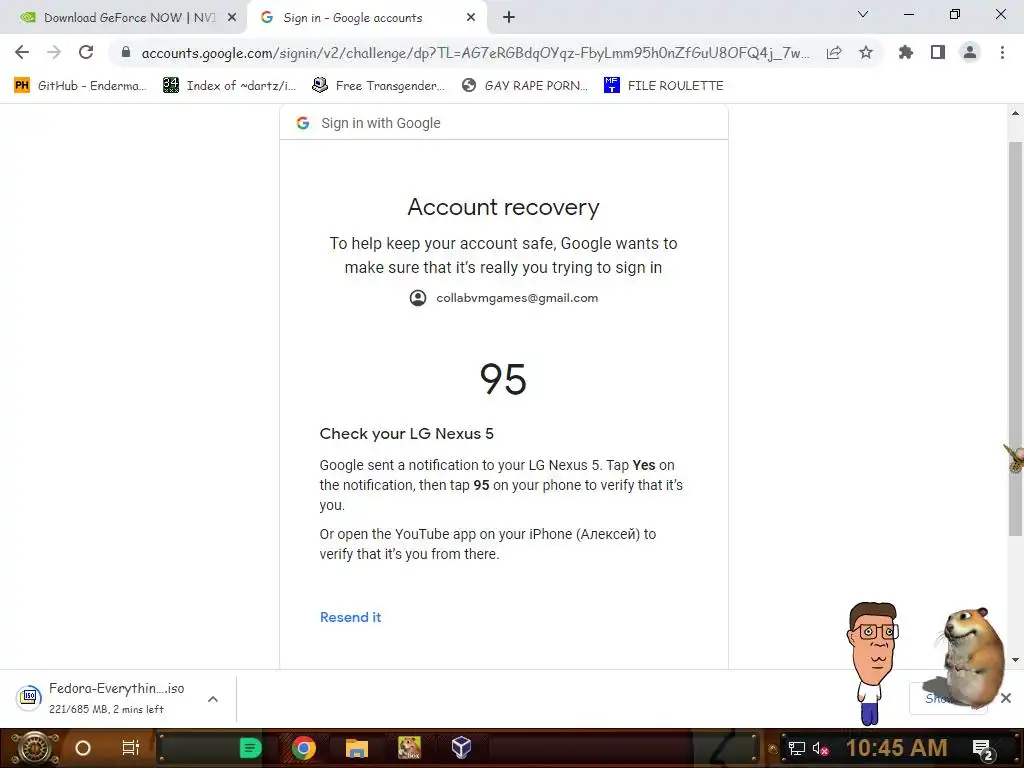Click the ISO file icon in downloads bar

(x=29, y=697)
